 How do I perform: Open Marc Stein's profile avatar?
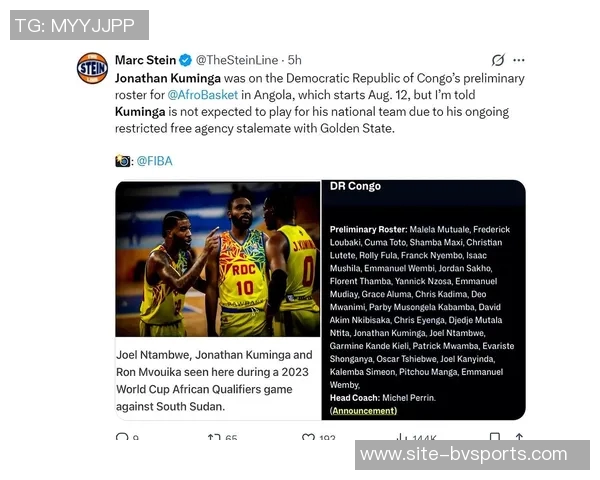click(x=92, y=68)
